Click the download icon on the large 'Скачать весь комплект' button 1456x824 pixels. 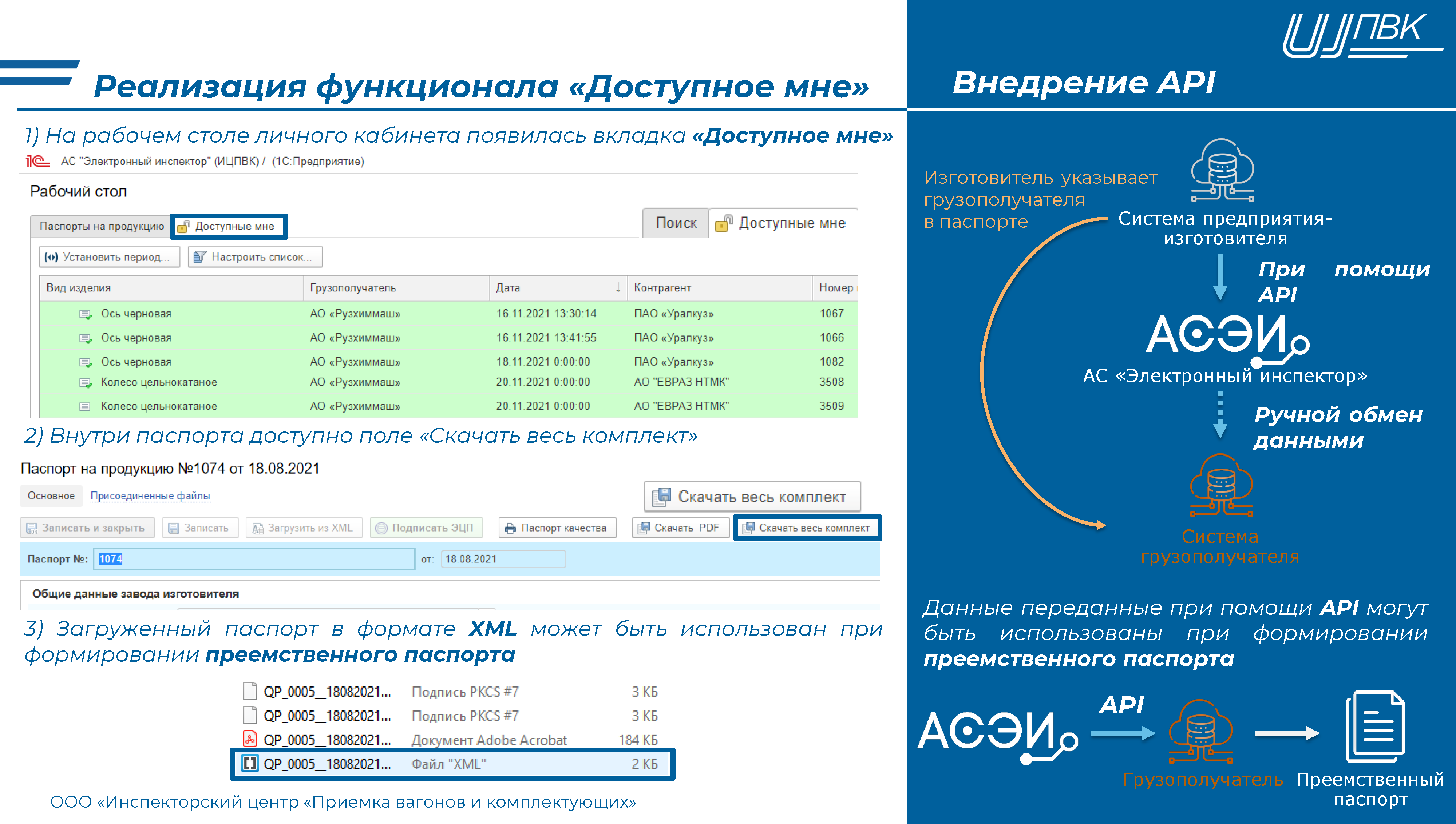661,496
